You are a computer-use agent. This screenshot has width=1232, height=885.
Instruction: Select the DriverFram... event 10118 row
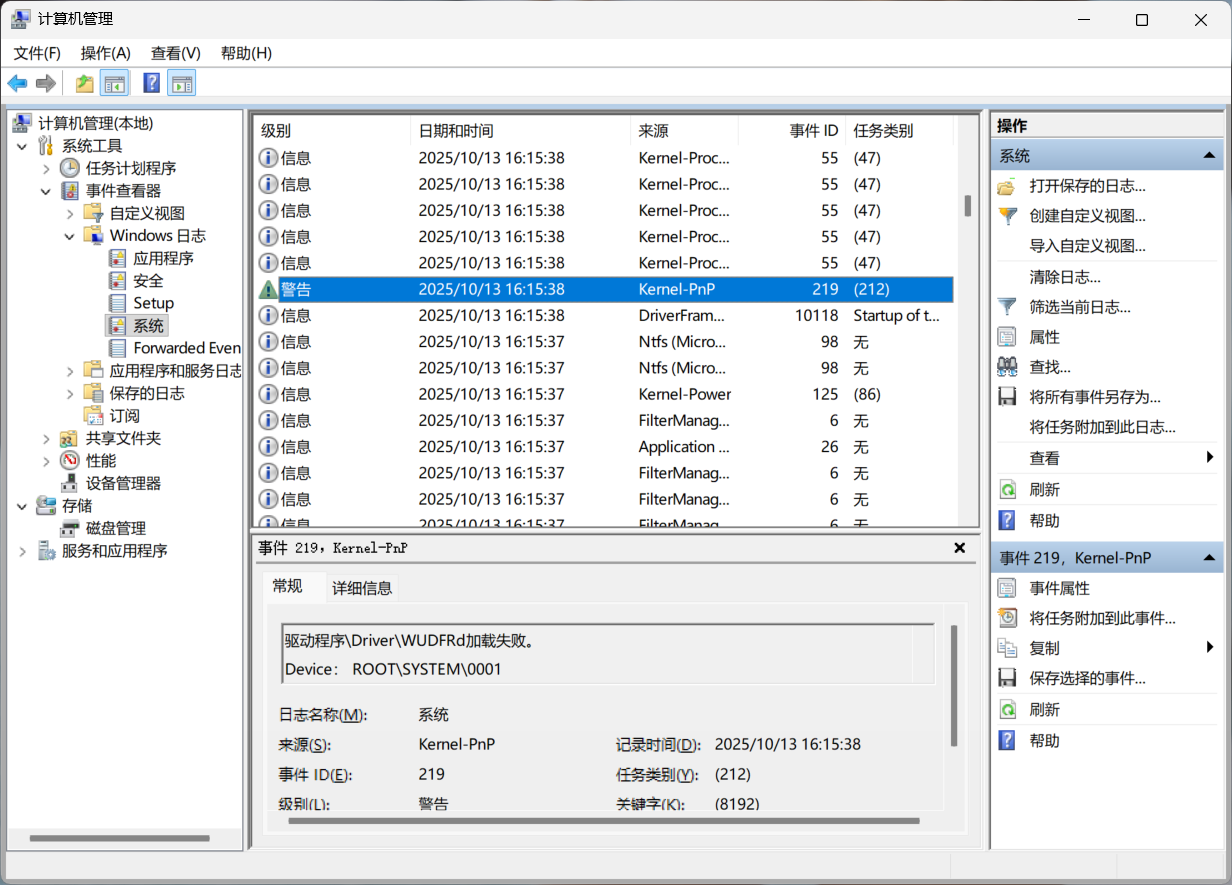603,315
